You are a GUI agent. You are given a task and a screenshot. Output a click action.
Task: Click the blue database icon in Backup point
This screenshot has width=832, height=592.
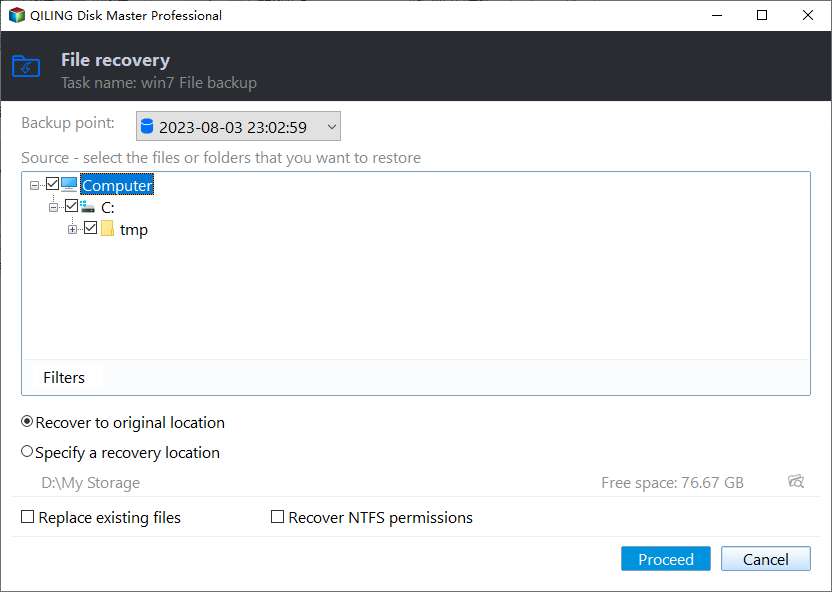click(147, 126)
